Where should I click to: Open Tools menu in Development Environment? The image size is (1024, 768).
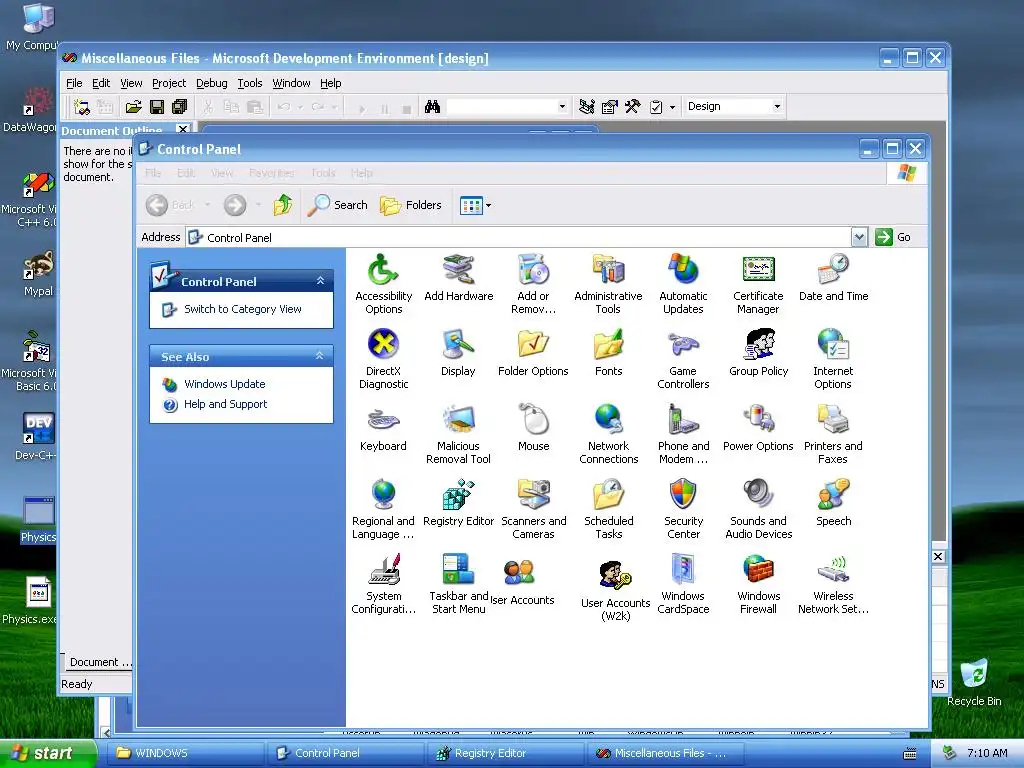pos(249,83)
